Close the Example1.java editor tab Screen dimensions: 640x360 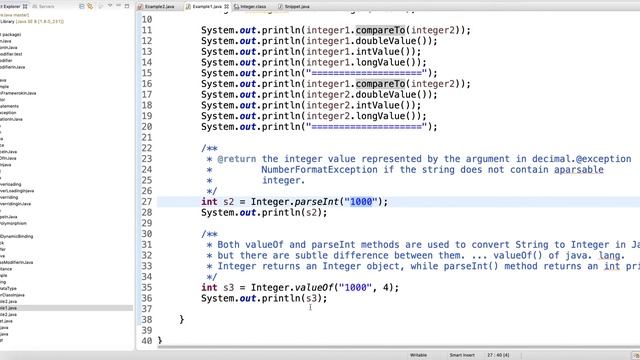tap(226, 7)
